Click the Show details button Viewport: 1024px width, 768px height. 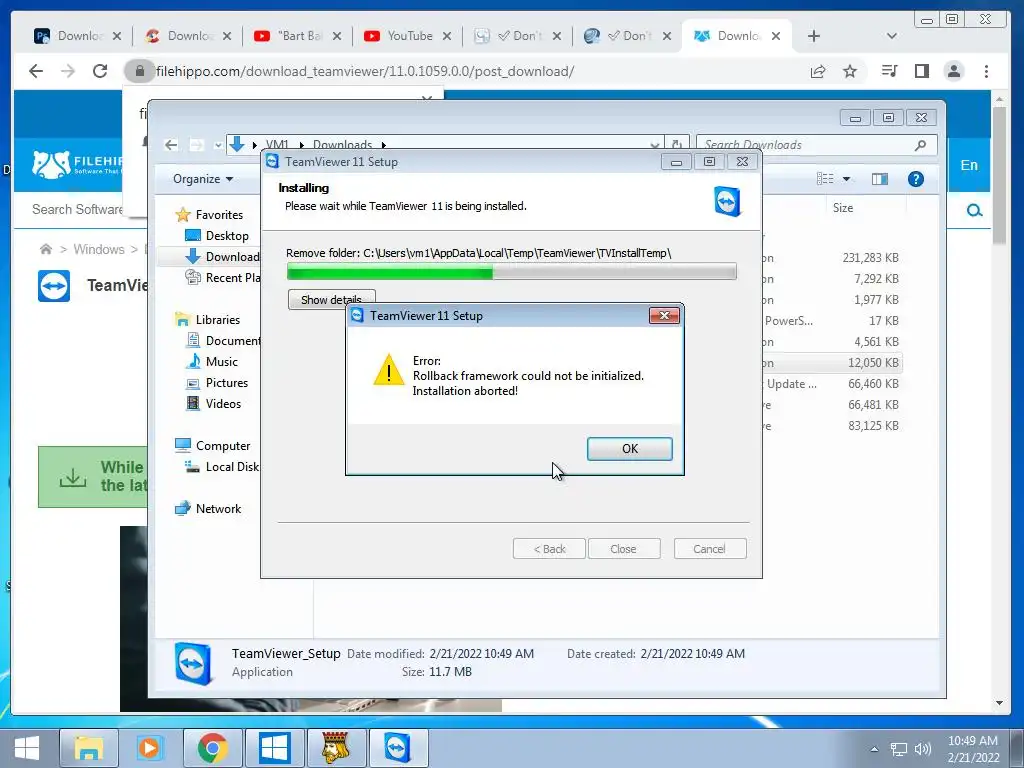point(331,299)
